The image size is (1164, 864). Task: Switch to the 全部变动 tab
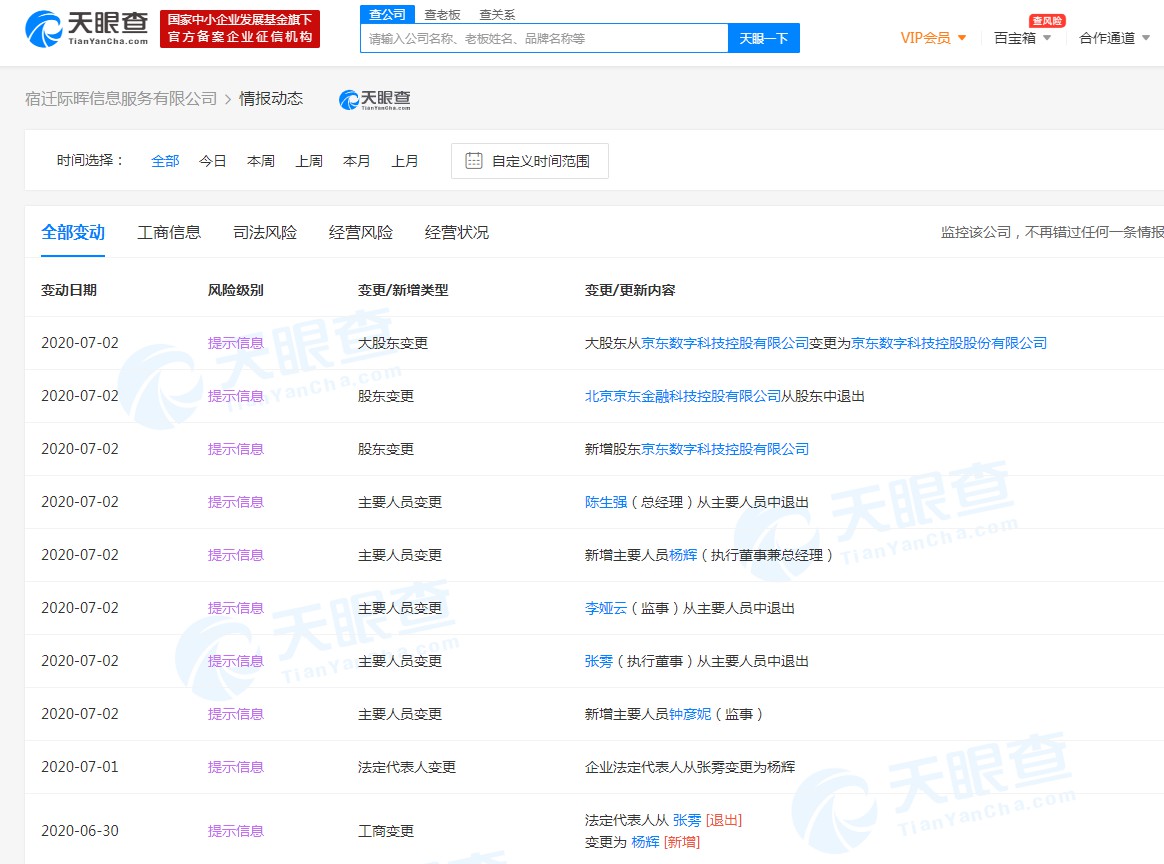pyautogui.click(x=73, y=232)
